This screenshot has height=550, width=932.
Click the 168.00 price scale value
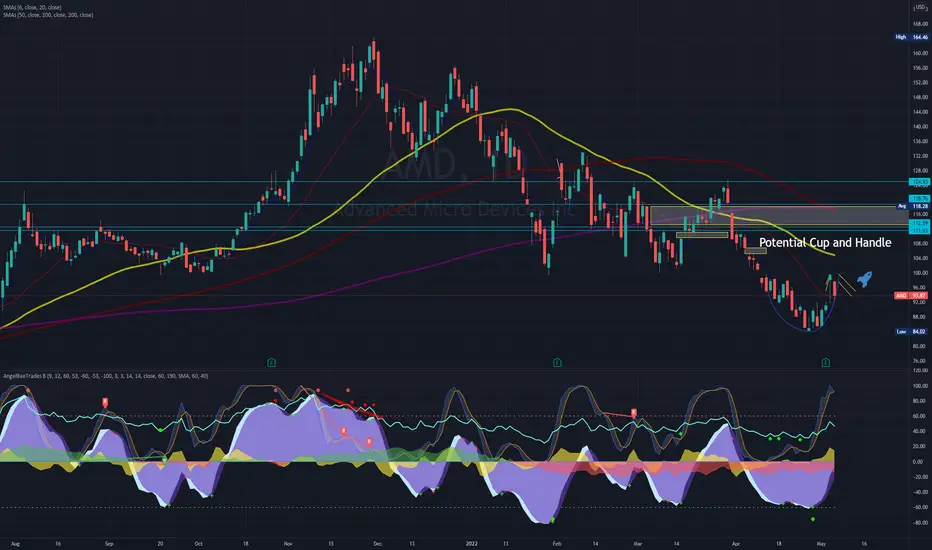[920, 24]
